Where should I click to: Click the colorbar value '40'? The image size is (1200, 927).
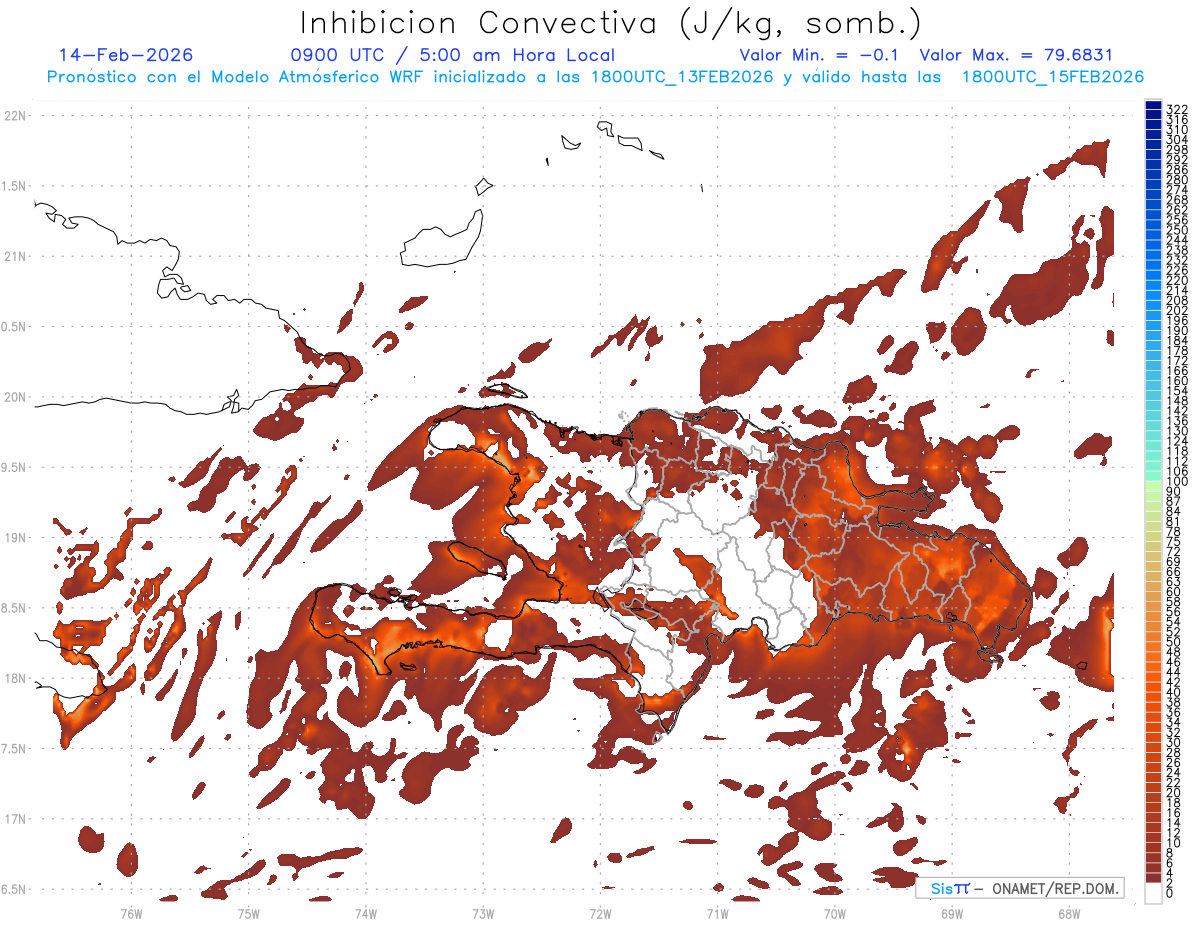[x=1174, y=692]
